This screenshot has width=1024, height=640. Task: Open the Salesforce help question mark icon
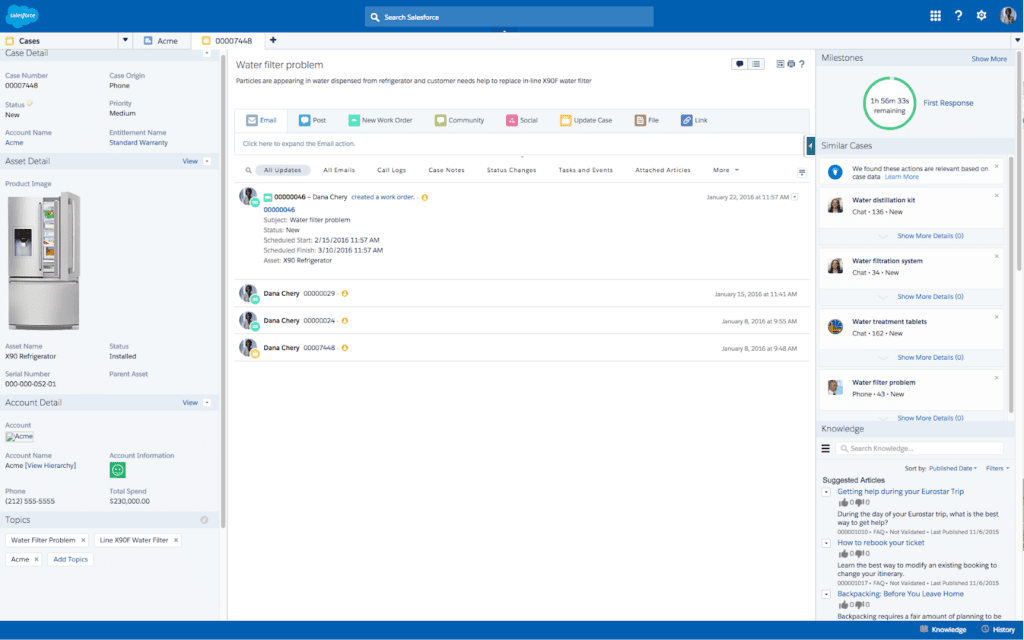(x=958, y=15)
